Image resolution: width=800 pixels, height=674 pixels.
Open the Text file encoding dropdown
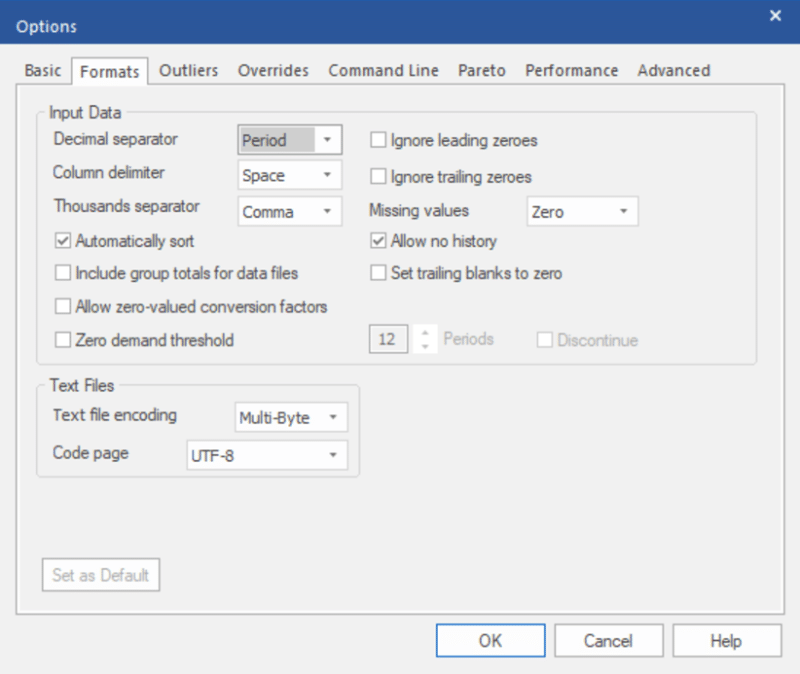291,417
